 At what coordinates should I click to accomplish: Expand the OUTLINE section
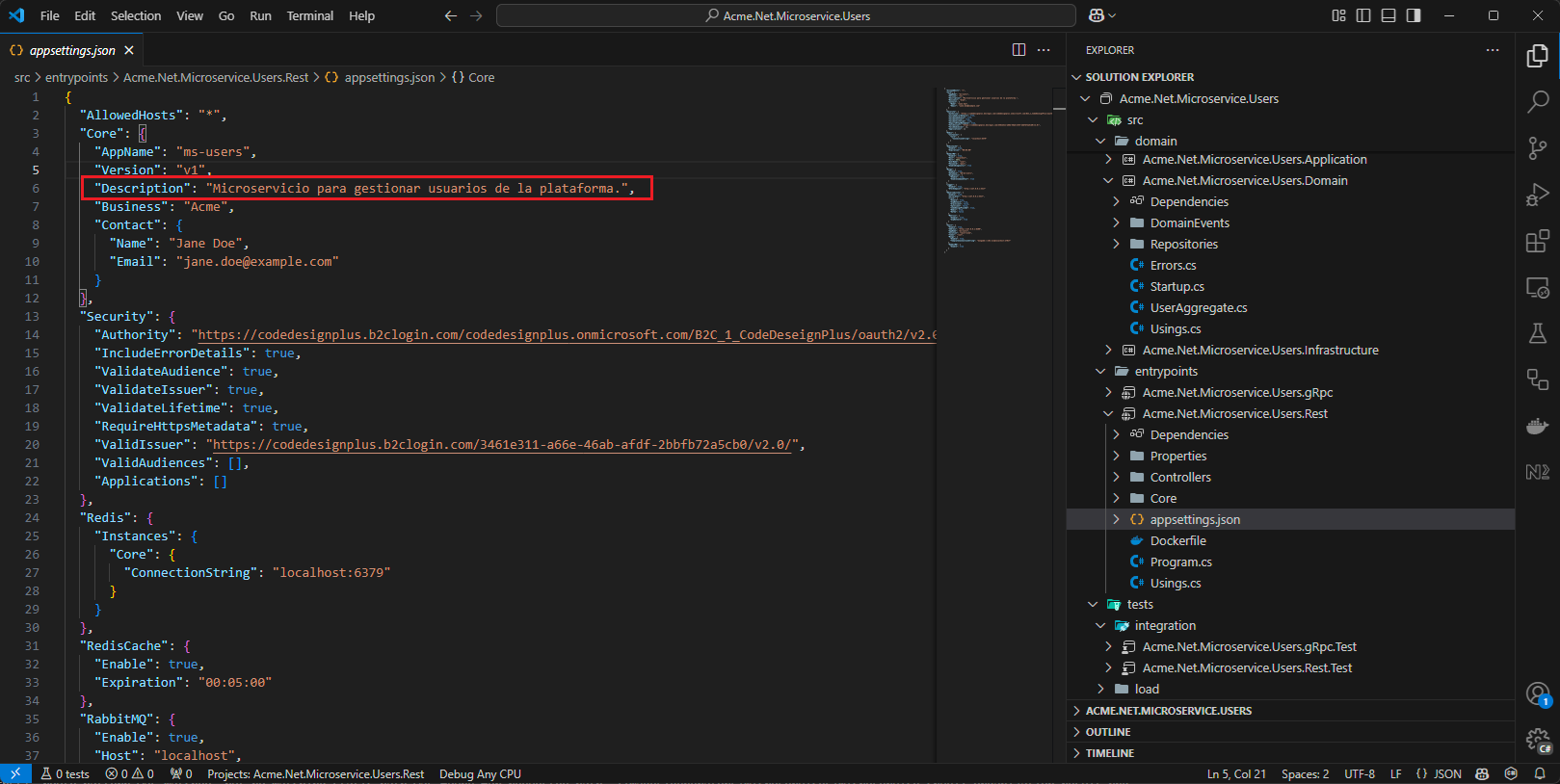(x=1108, y=732)
